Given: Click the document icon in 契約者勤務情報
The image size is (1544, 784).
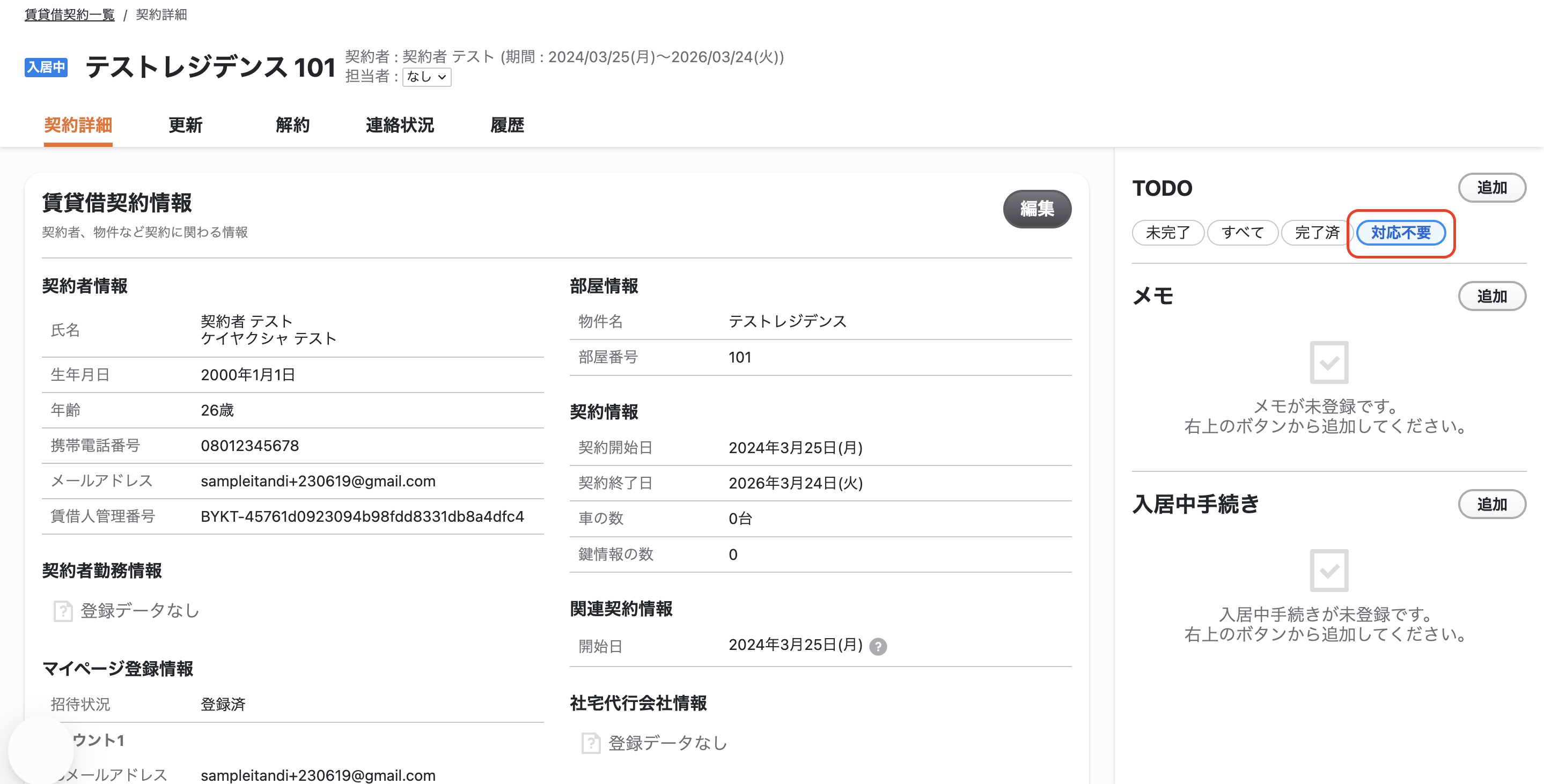Looking at the screenshot, I should coord(62,611).
